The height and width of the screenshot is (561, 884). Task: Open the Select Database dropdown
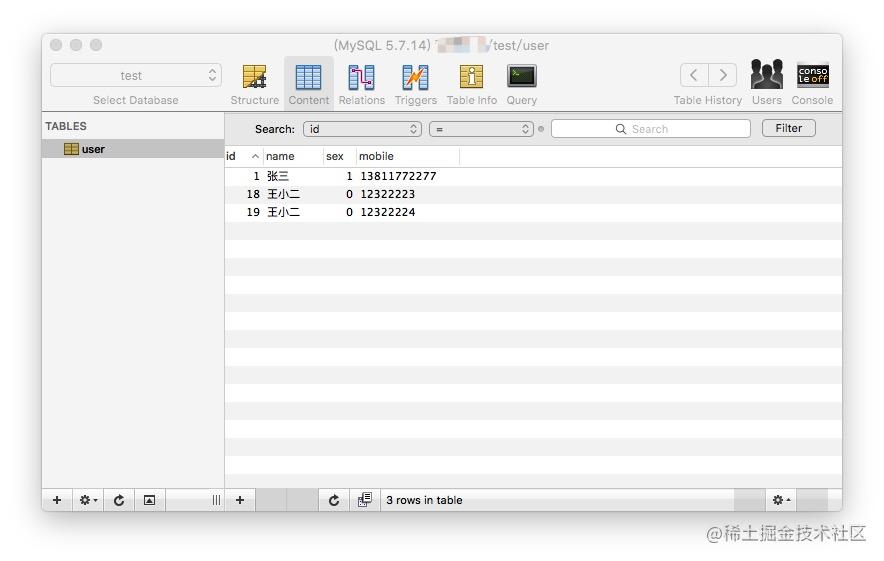coord(136,76)
